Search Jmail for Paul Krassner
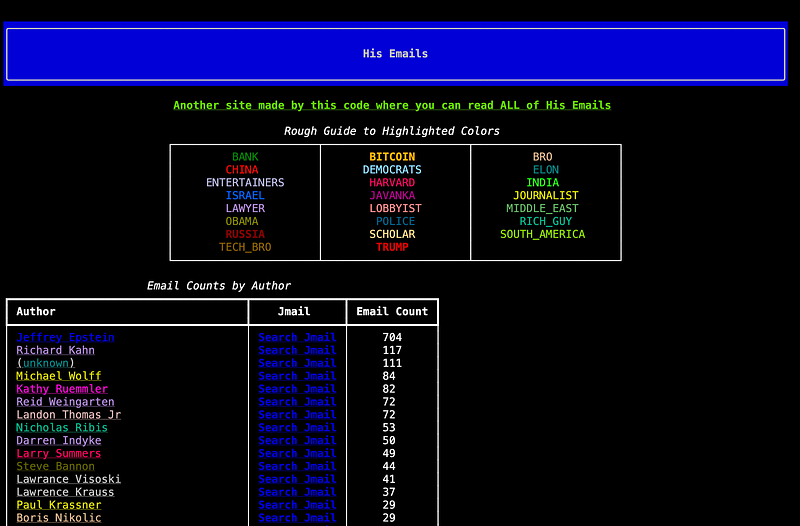The width and height of the screenshot is (800, 526). pyautogui.click(x=297, y=505)
